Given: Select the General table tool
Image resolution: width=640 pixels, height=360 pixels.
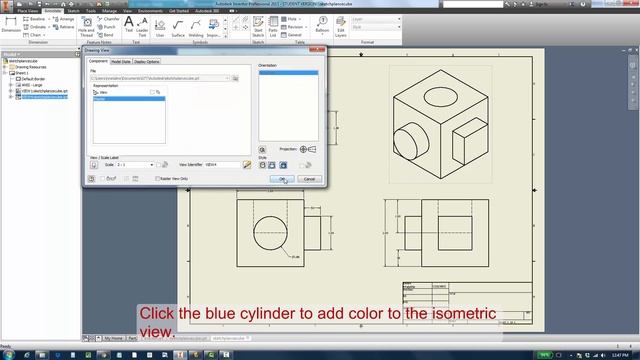Looking at the screenshot, I should tap(291, 35).
